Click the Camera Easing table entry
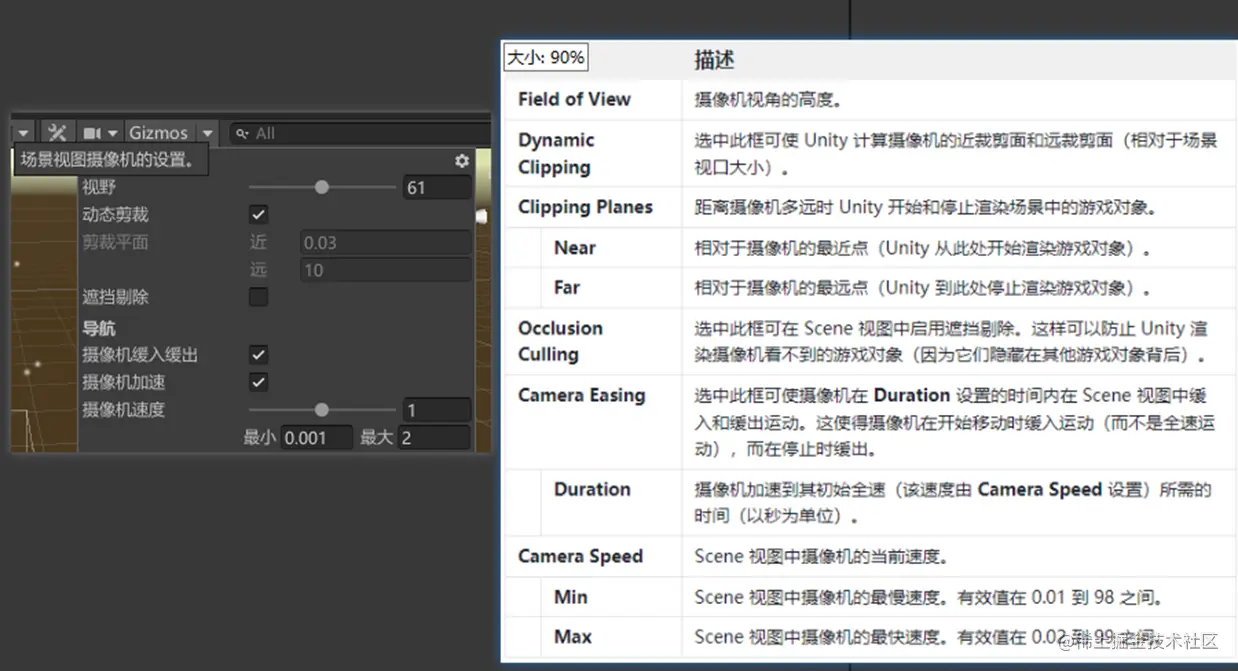Image resolution: width=1238 pixels, height=671 pixels. click(581, 395)
